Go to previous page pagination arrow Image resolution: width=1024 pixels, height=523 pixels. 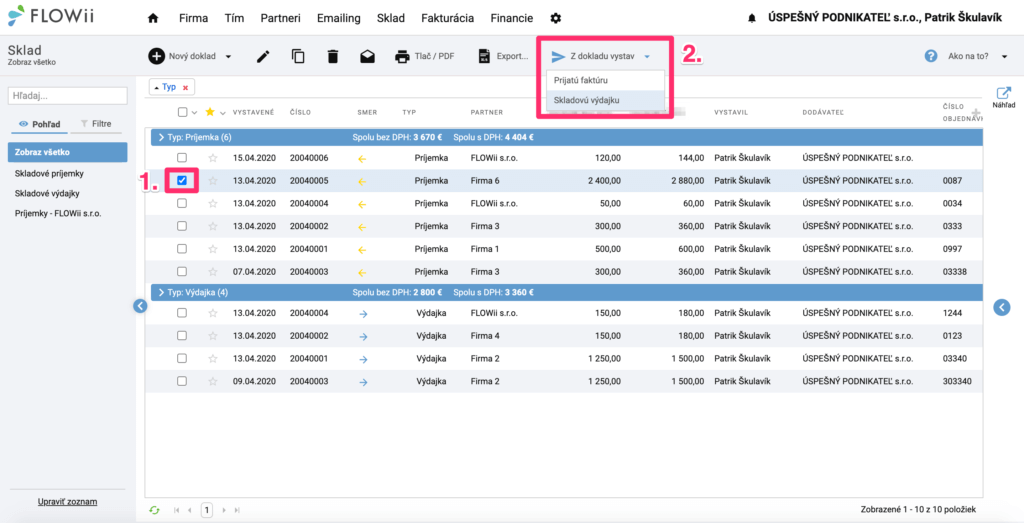[x=189, y=510]
